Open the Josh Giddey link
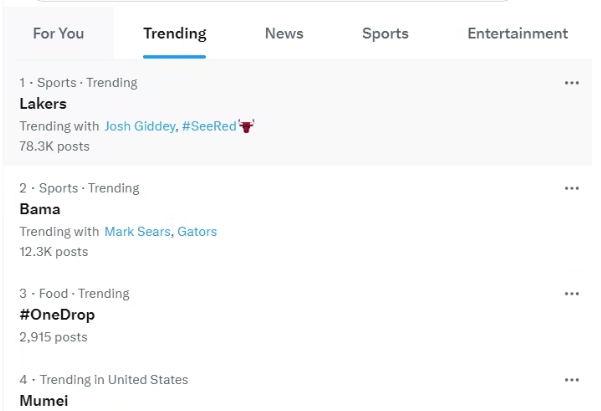 click(x=140, y=126)
